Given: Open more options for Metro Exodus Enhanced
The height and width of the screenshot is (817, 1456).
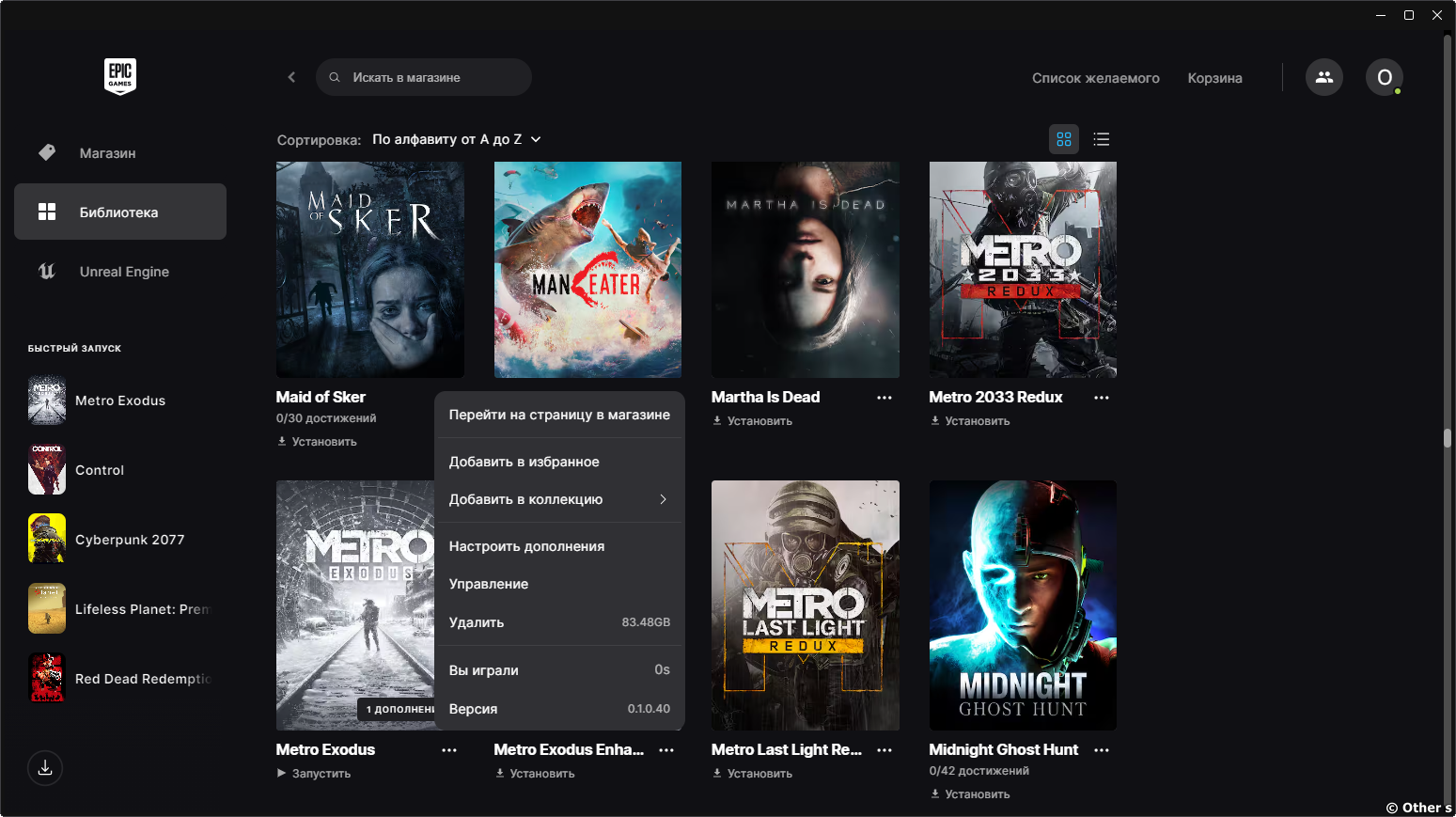Looking at the screenshot, I should 666,750.
